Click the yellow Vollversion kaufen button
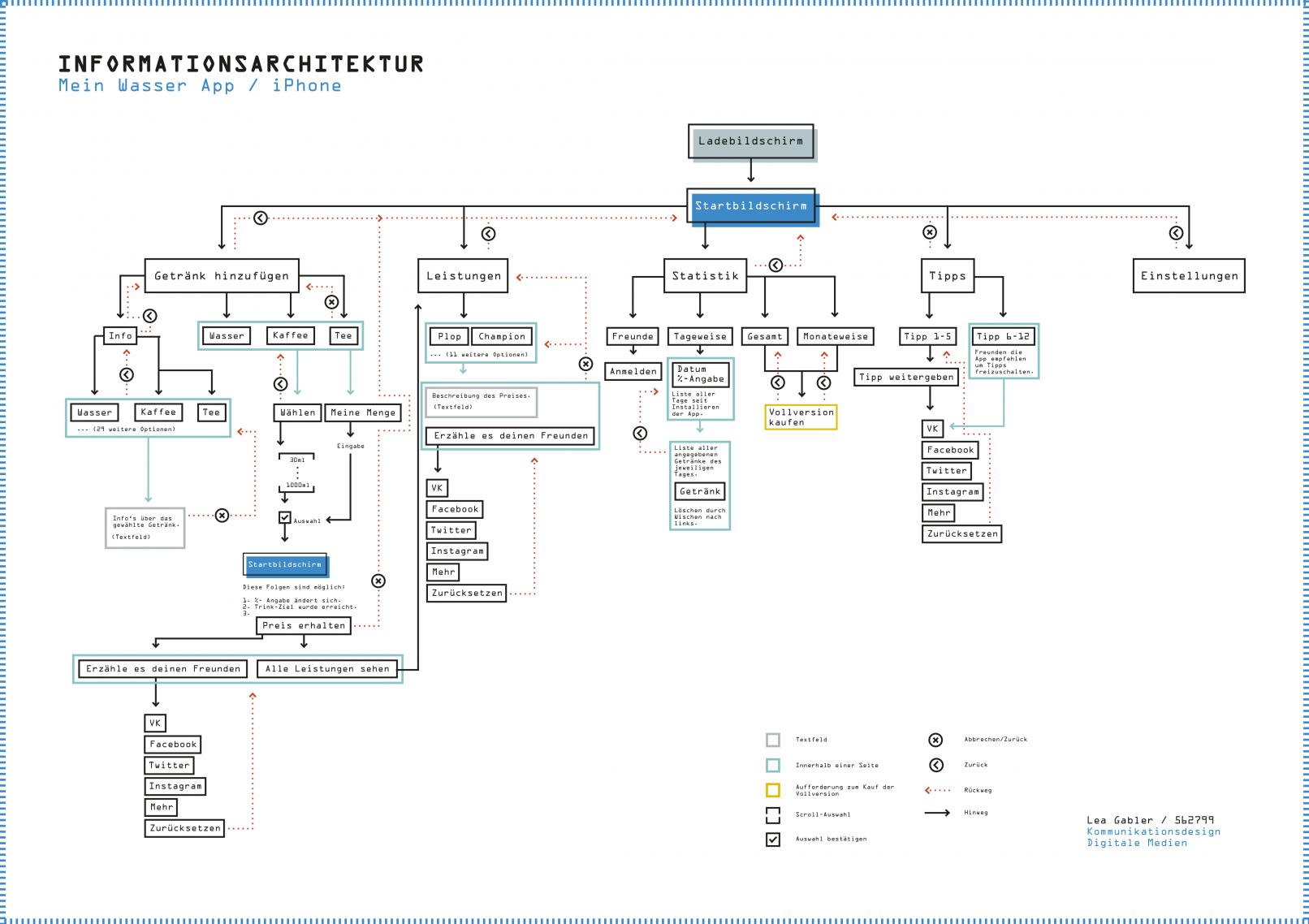Image resolution: width=1309 pixels, height=924 pixels. click(801, 417)
